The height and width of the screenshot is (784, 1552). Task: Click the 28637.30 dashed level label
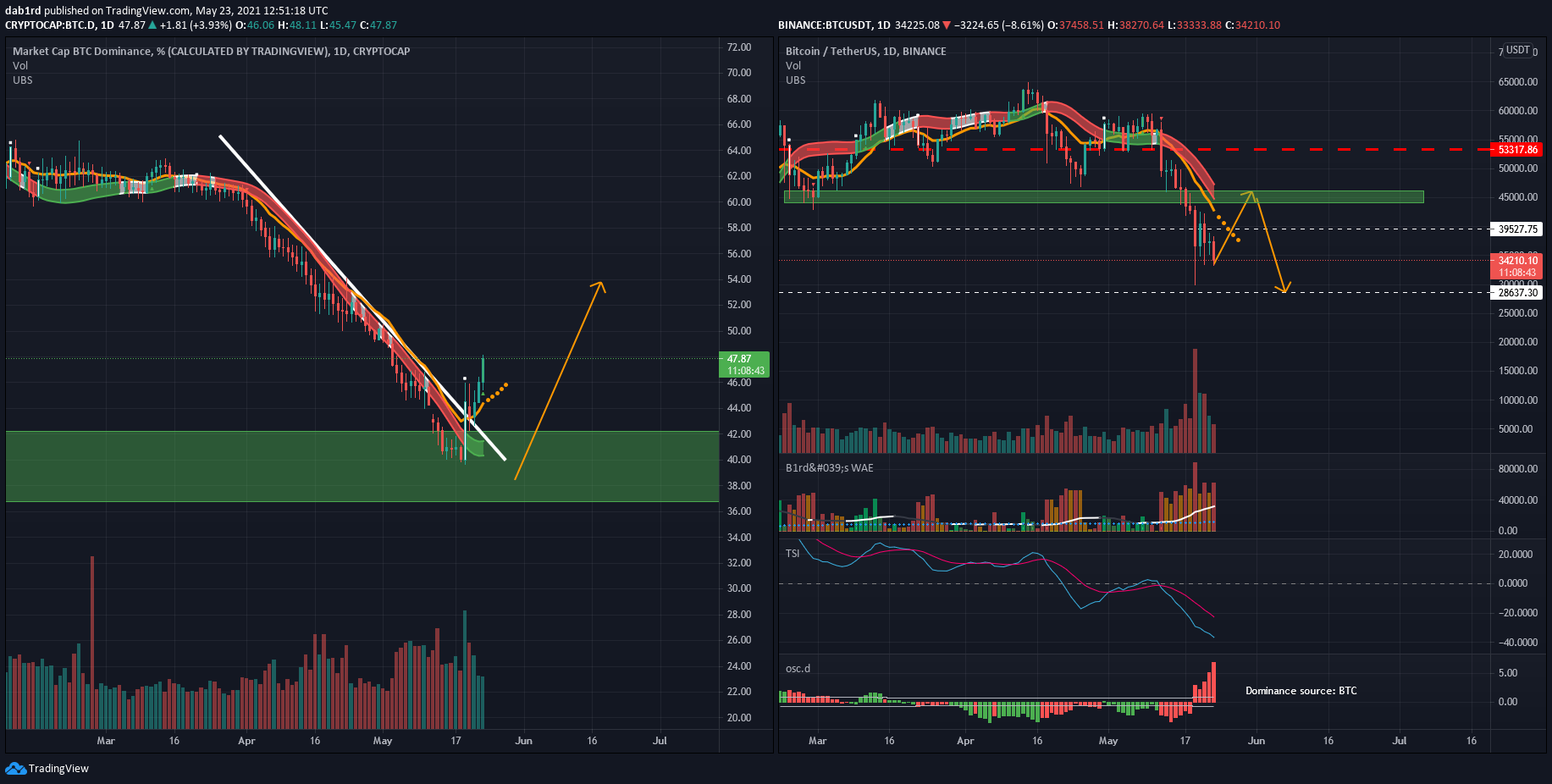click(x=1517, y=293)
